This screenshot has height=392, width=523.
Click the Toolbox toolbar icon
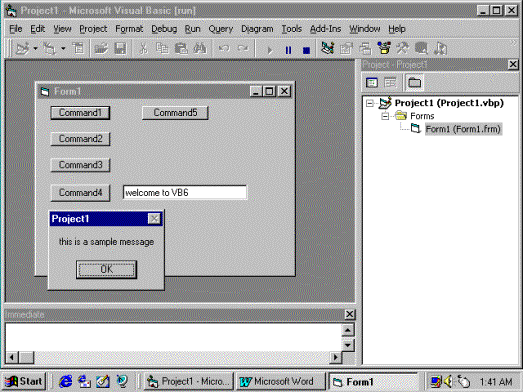tap(402, 49)
